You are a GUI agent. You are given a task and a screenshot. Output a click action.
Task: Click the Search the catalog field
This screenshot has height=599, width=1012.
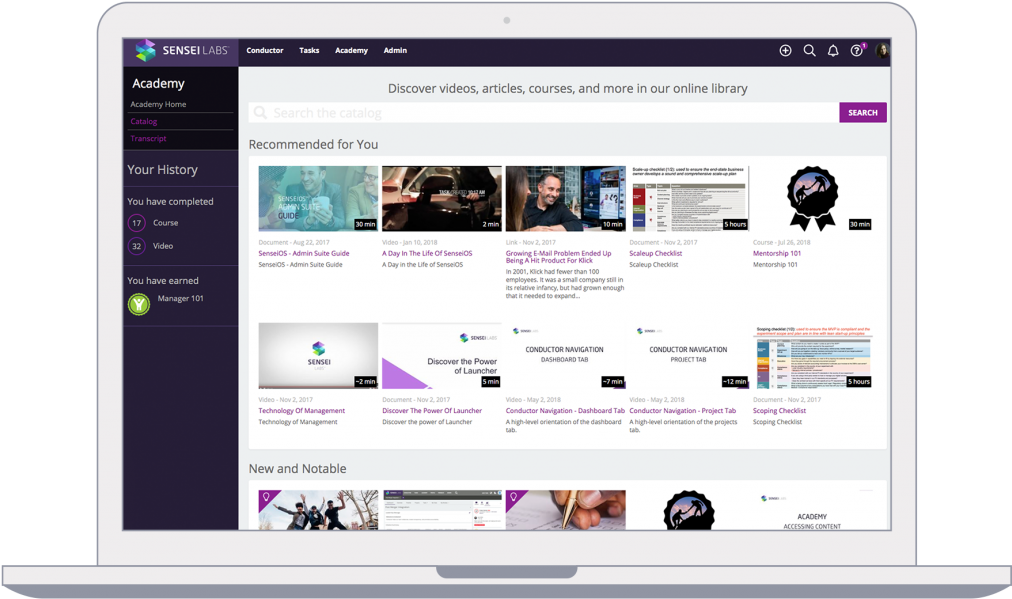tap(544, 113)
